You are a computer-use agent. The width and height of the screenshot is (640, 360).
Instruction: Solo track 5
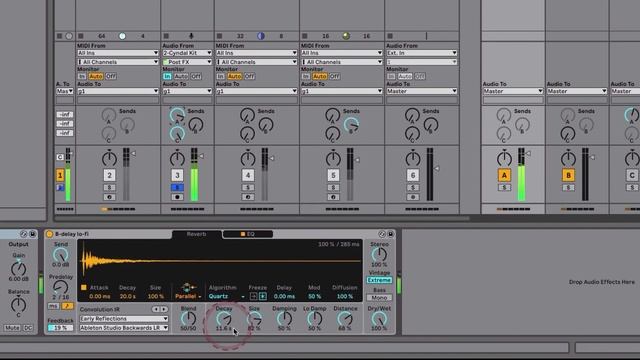pyautogui.click(x=333, y=187)
